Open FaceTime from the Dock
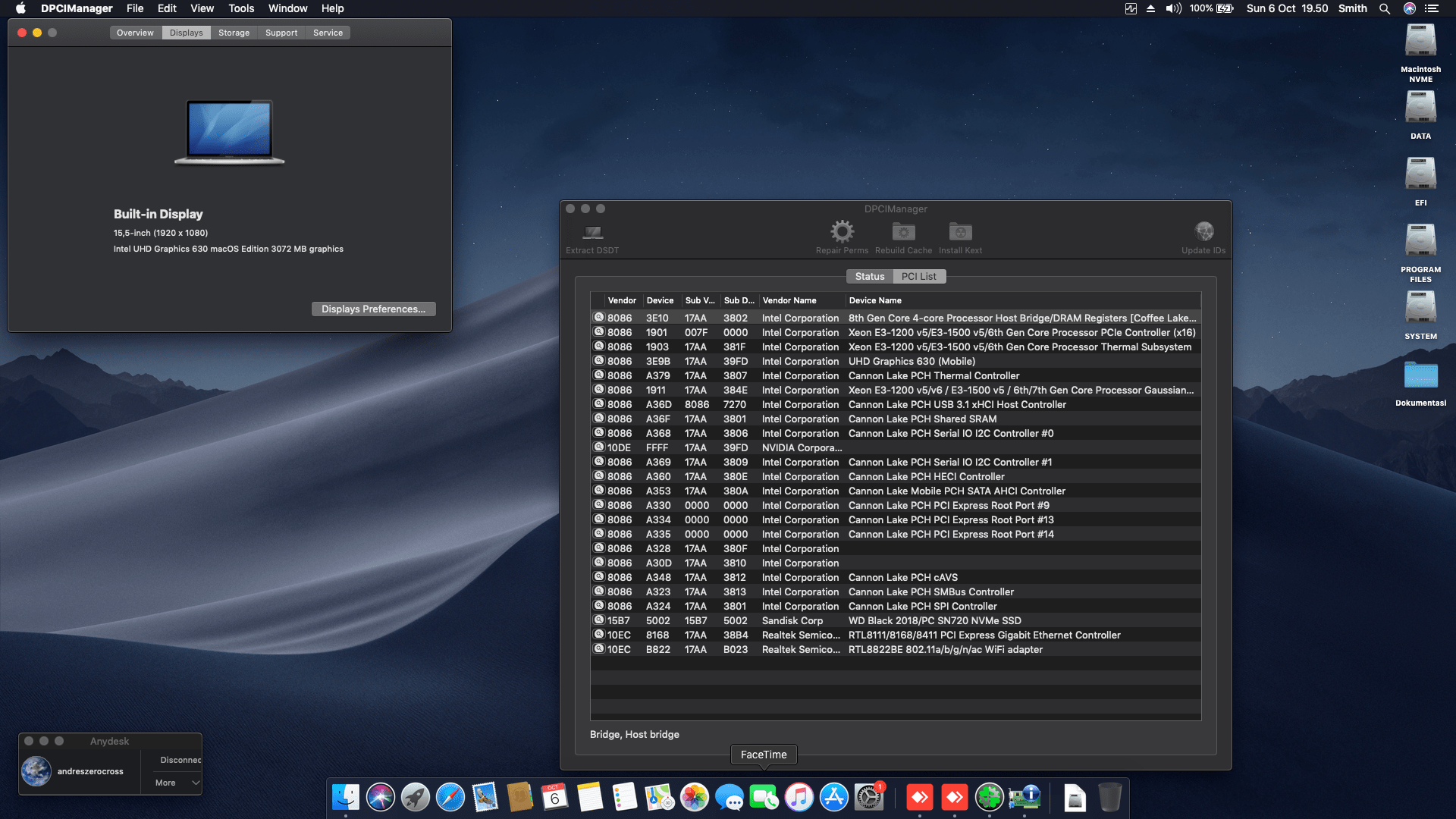This screenshot has height=819, width=1456. click(x=764, y=798)
